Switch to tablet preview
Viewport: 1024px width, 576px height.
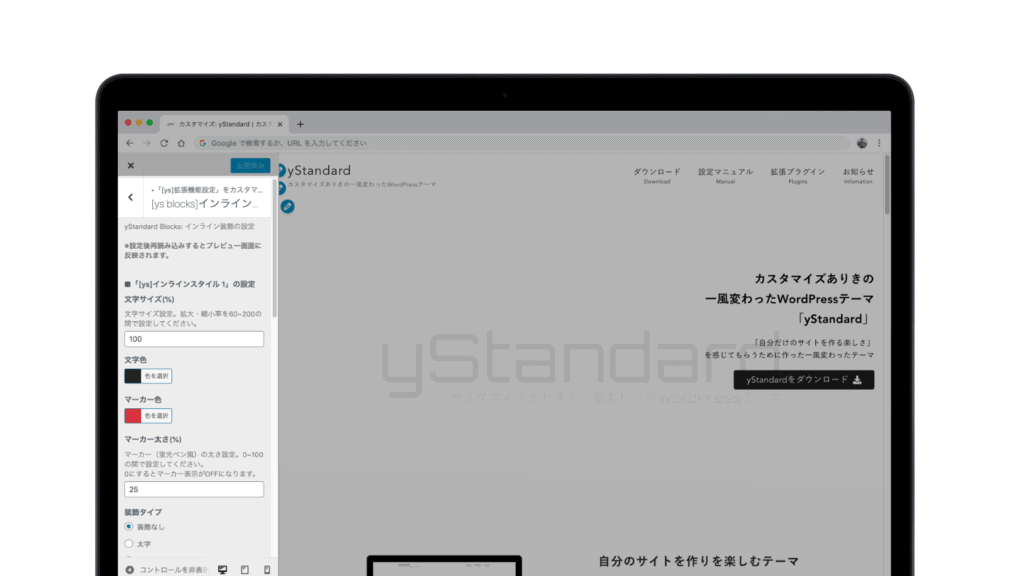[x=245, y=569]
